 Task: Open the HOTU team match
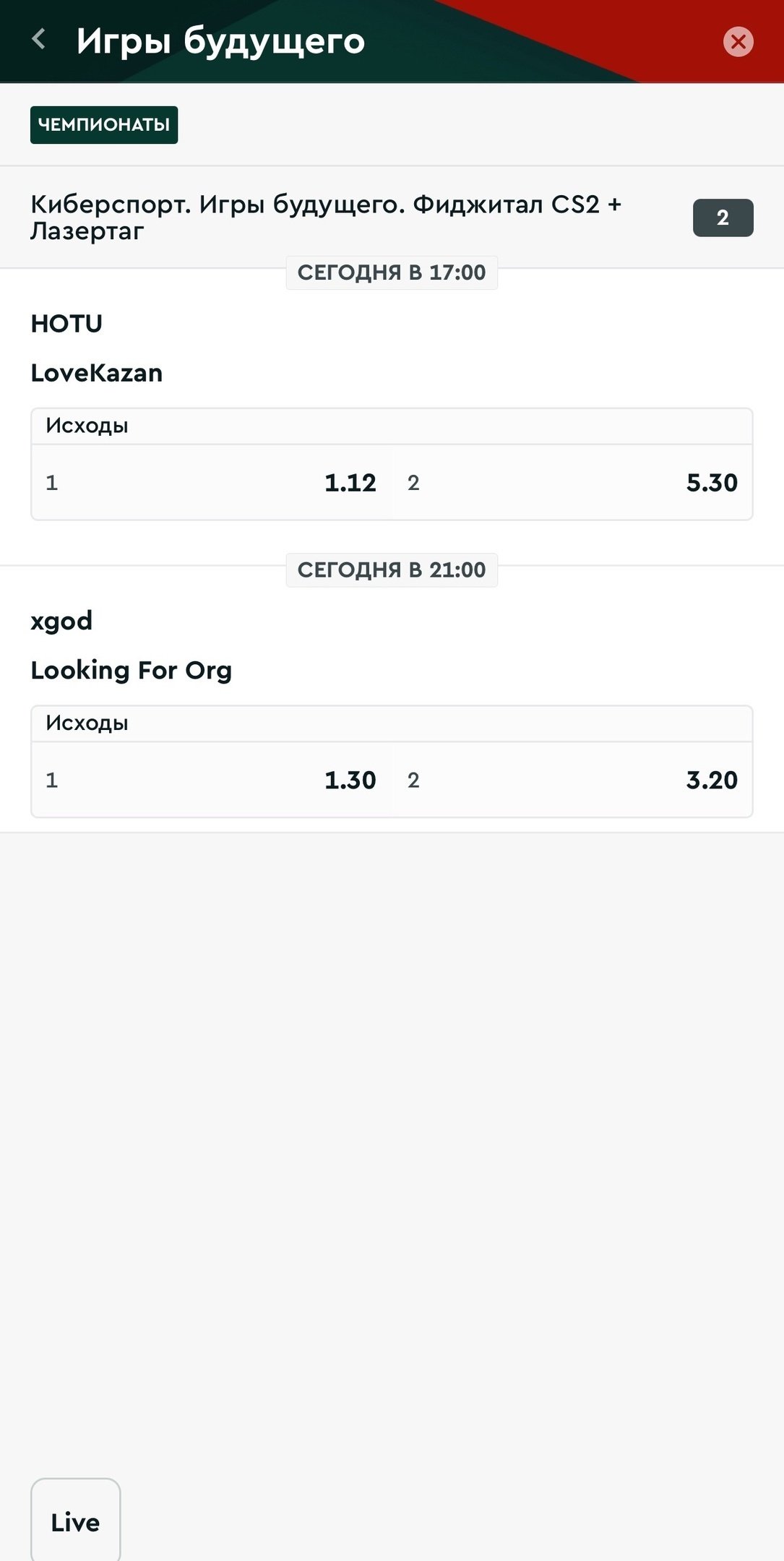66,324
